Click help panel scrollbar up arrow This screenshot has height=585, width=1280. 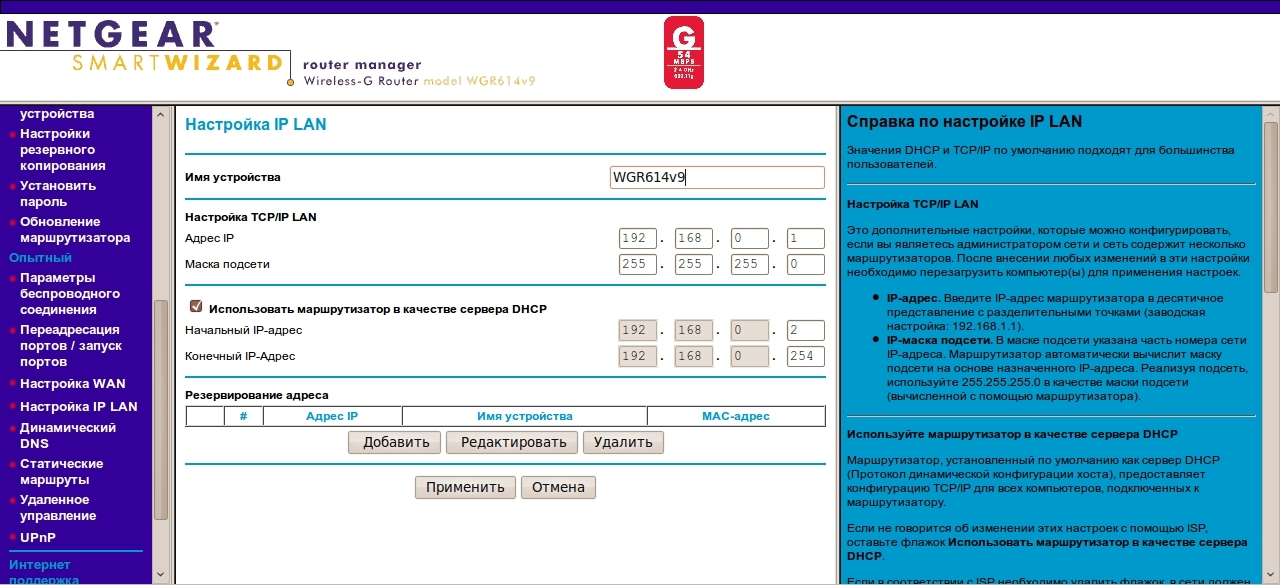[1270, 115]
